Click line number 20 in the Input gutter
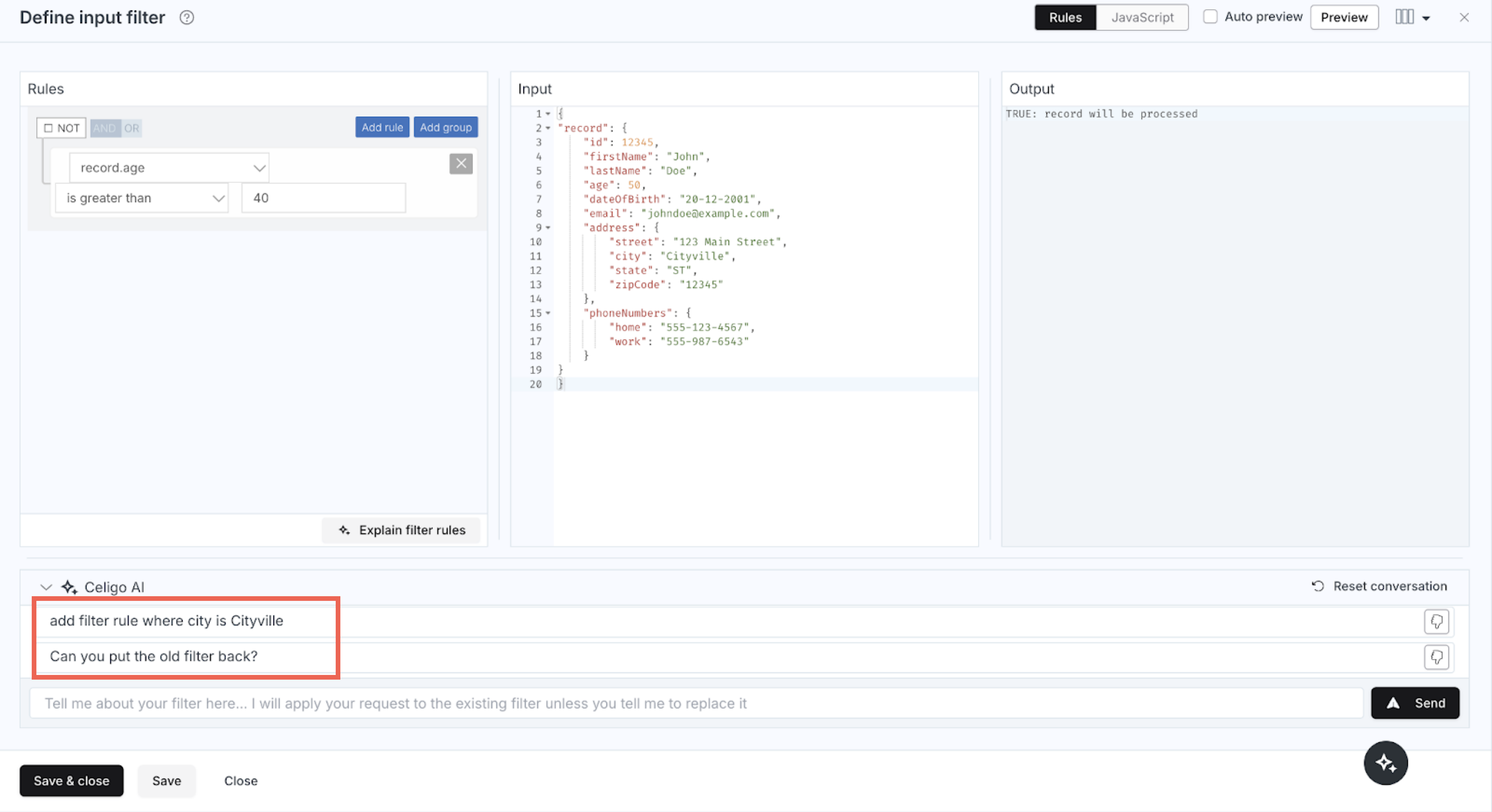The image size is (1492, 812). [x=535, y=384]
